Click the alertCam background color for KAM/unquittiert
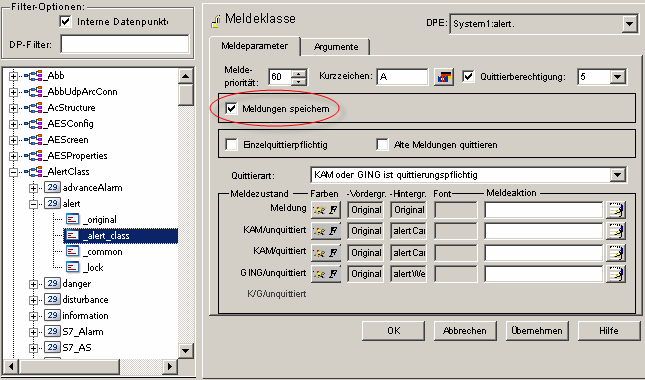The height and width of the screenshot is (380, 645). (408, 231)
